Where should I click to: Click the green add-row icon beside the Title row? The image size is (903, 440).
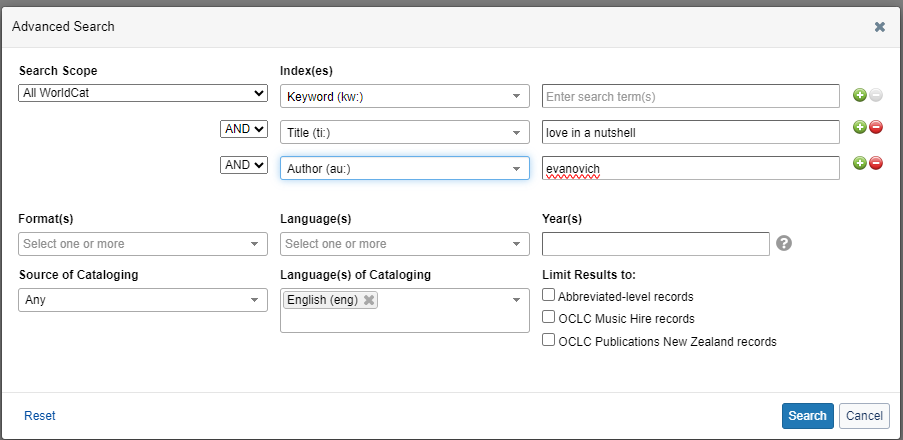point(859,127)
